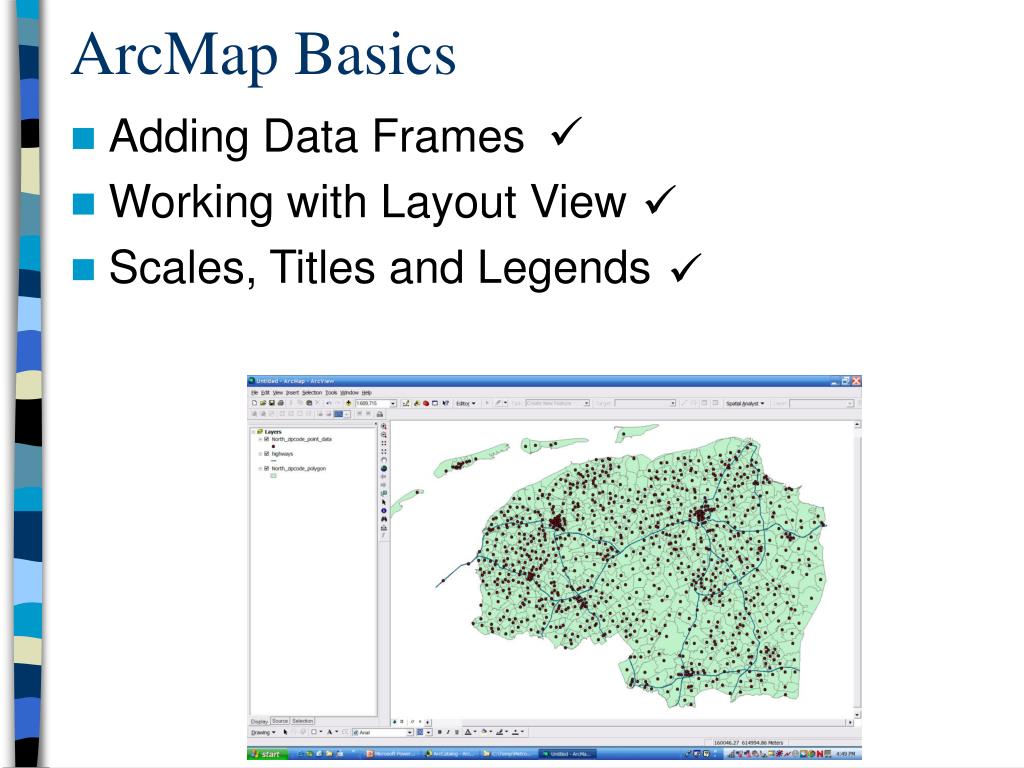Open the Target layer combo box
Viewport: 1024px width, 768px height.
point(645,403)
